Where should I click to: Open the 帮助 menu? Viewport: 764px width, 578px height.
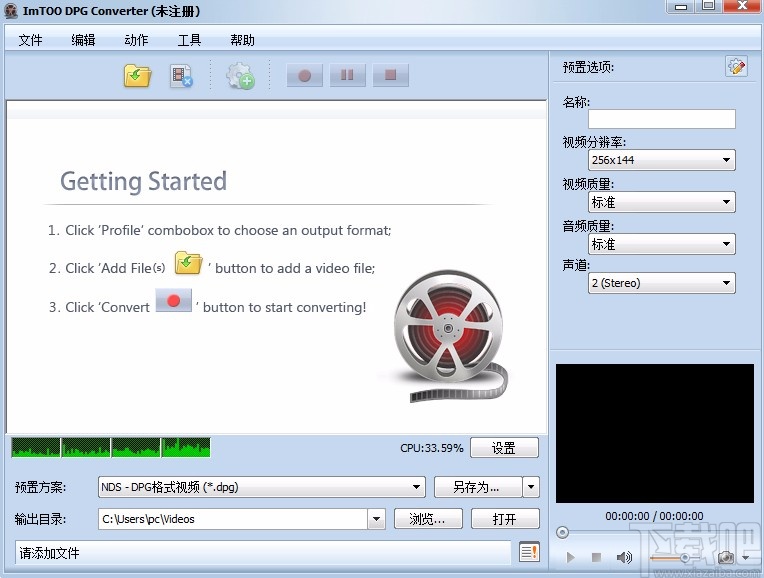[243, 40]
